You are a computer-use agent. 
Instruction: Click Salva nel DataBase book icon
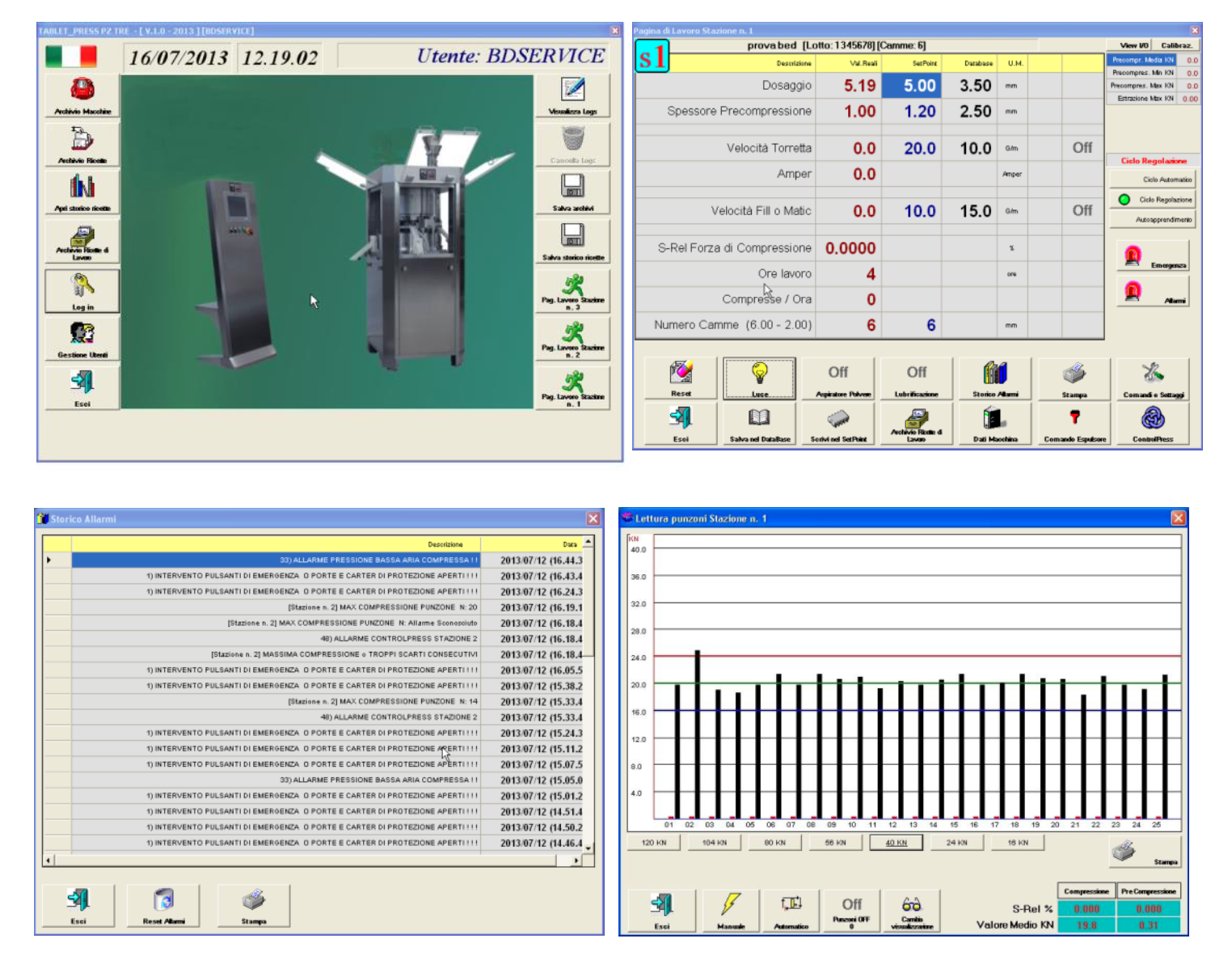(759, 423)
